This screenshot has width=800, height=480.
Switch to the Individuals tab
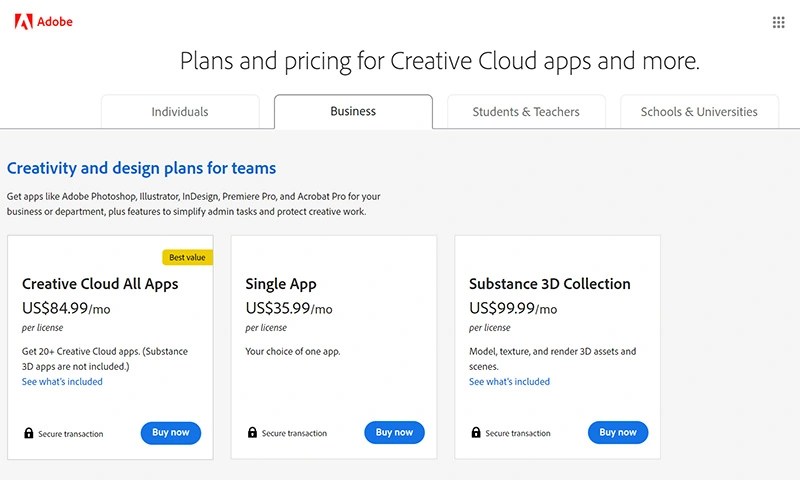click(180, 112)
